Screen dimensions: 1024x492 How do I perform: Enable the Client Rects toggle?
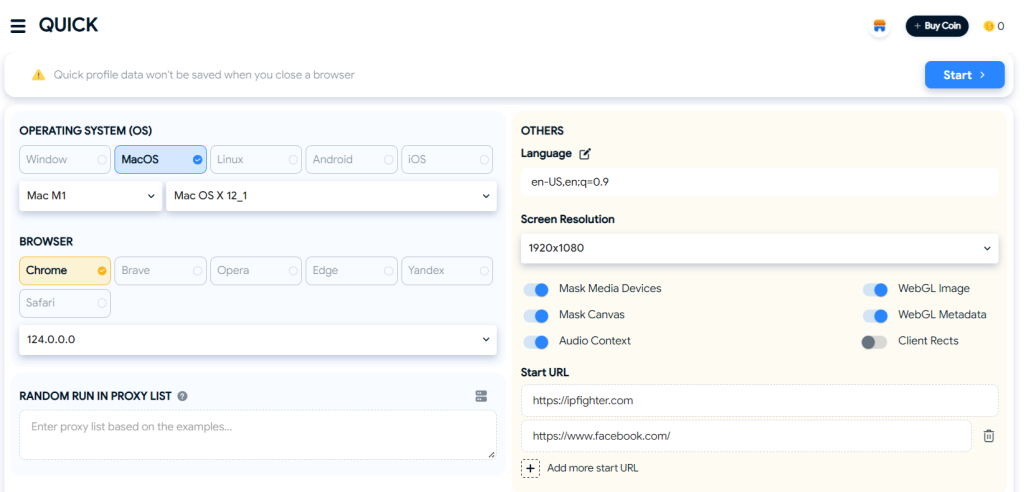[874, 342]
